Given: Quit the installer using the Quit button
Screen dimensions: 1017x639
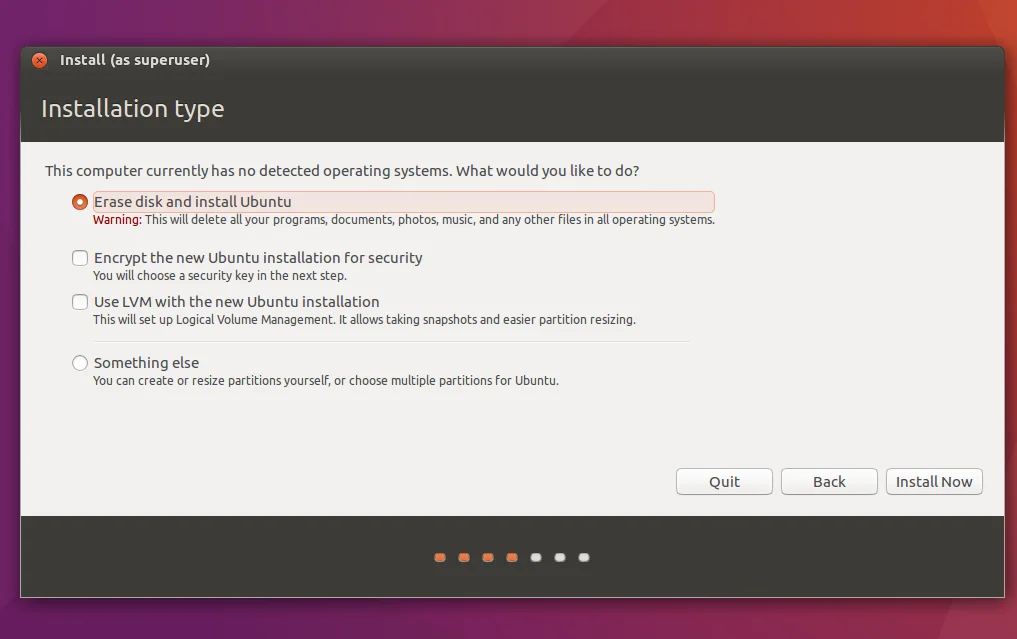Looking at the screenshot, I should tap(724, 482).
